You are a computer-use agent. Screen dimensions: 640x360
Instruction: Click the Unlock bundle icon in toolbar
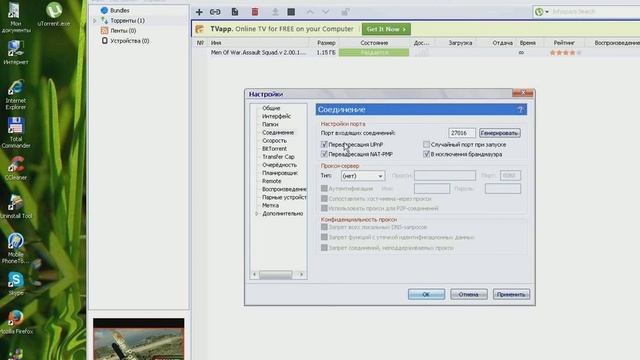(x=345, y=12)
